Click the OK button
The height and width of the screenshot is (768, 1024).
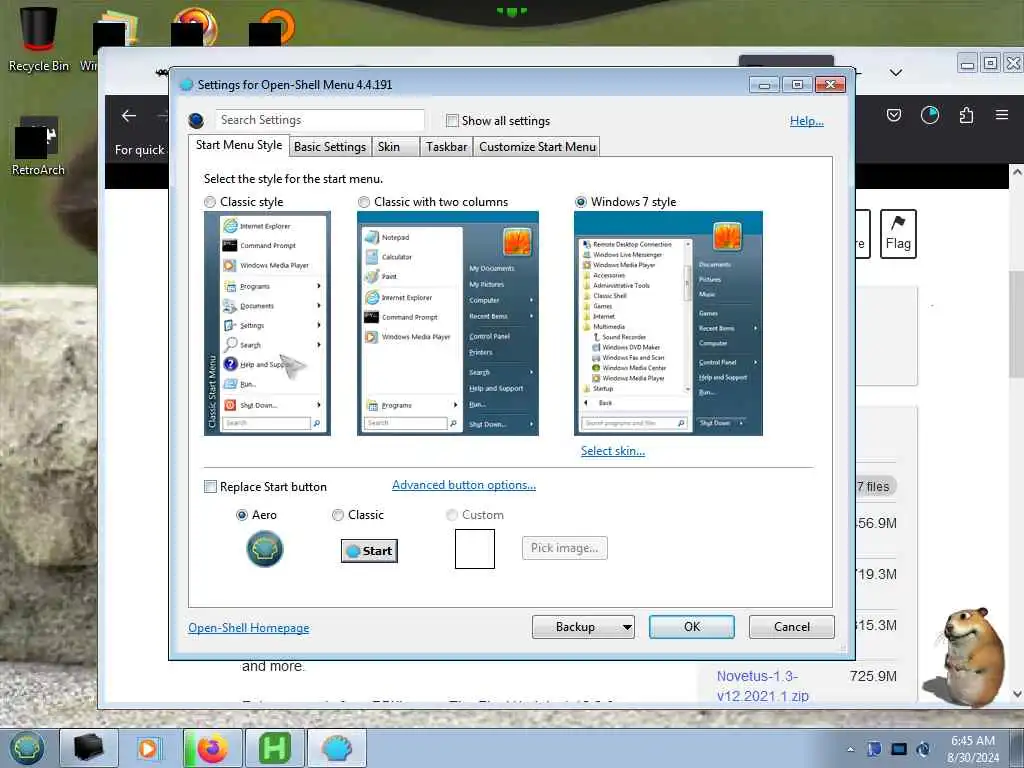[692, 627]
